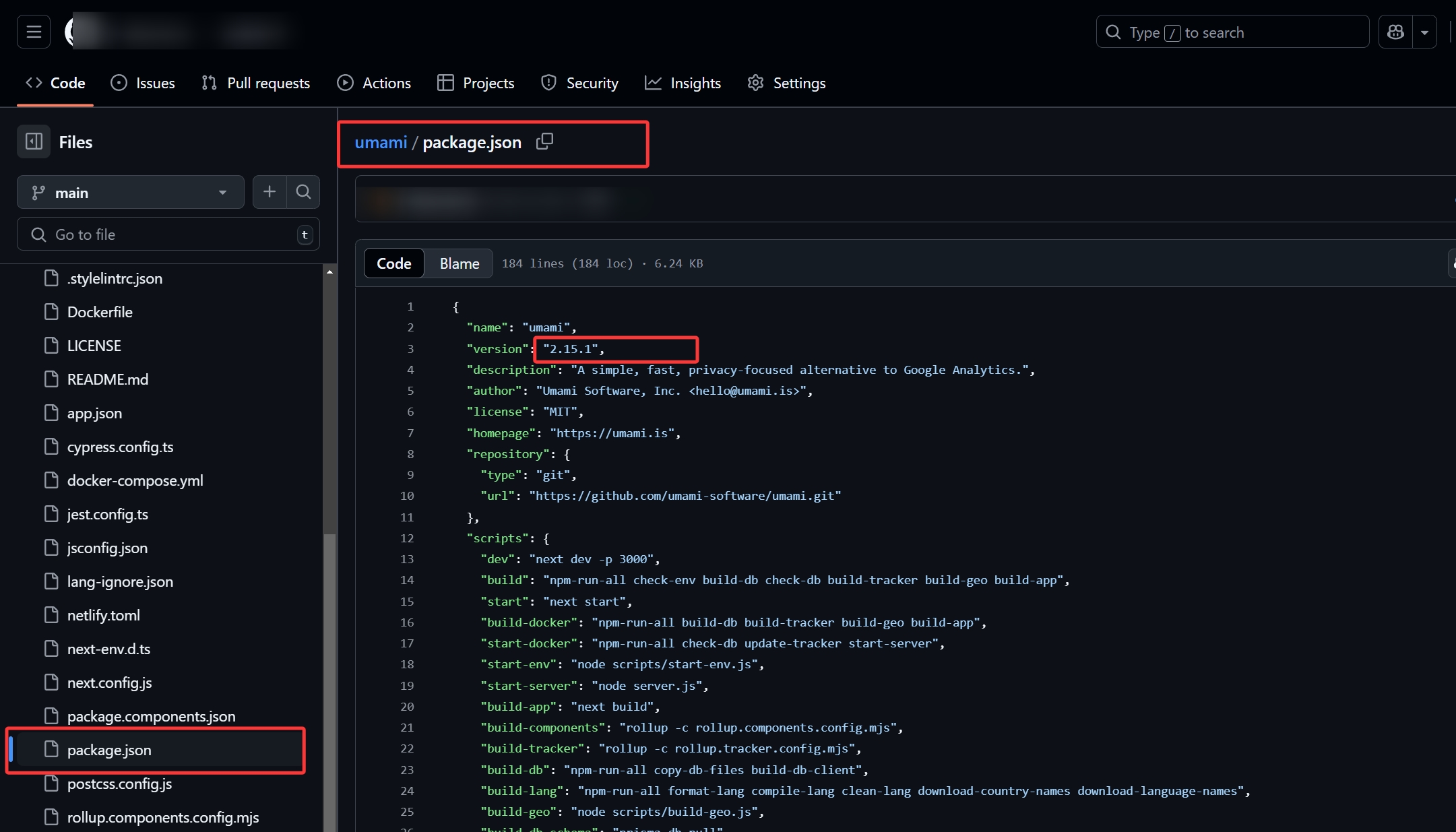
Task: Select docker-compose.yml in the file tree
Action: pyautogui.click(x=135, y=480)
